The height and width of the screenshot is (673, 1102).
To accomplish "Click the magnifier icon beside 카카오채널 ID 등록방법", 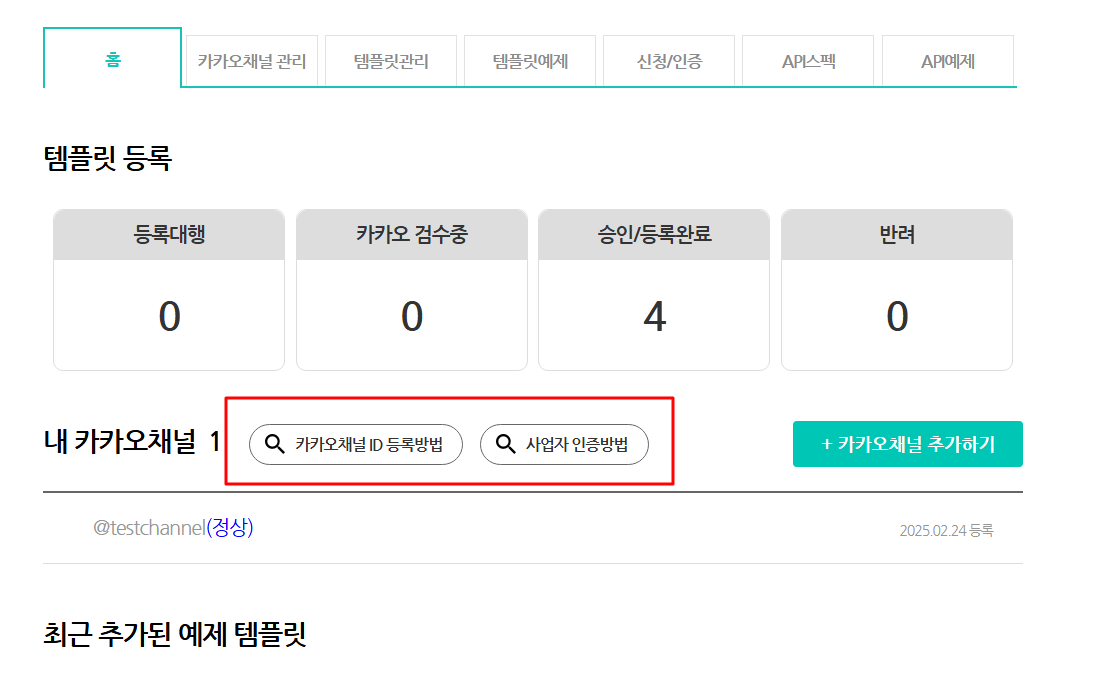I will (x=273, y=444).
